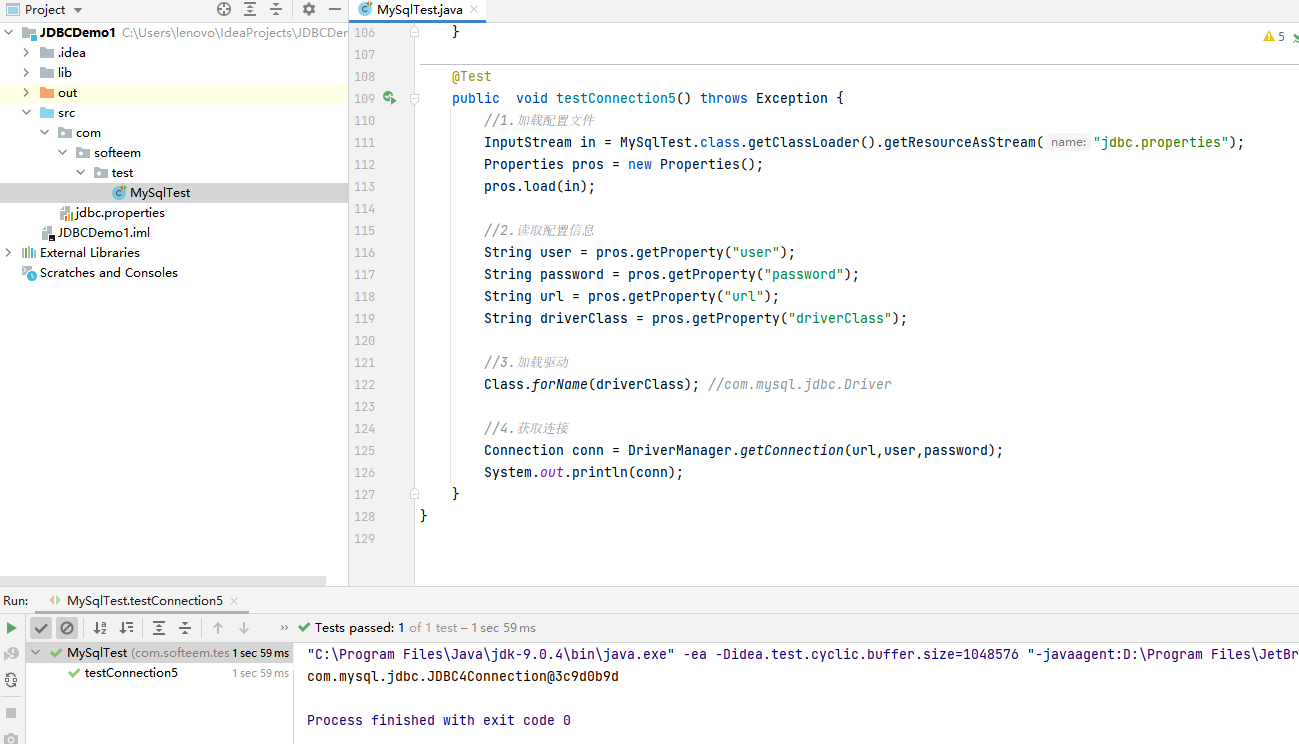Select MySqlTest class in project tree
Screen dimensions: 1299x744
tap(160, 192)
